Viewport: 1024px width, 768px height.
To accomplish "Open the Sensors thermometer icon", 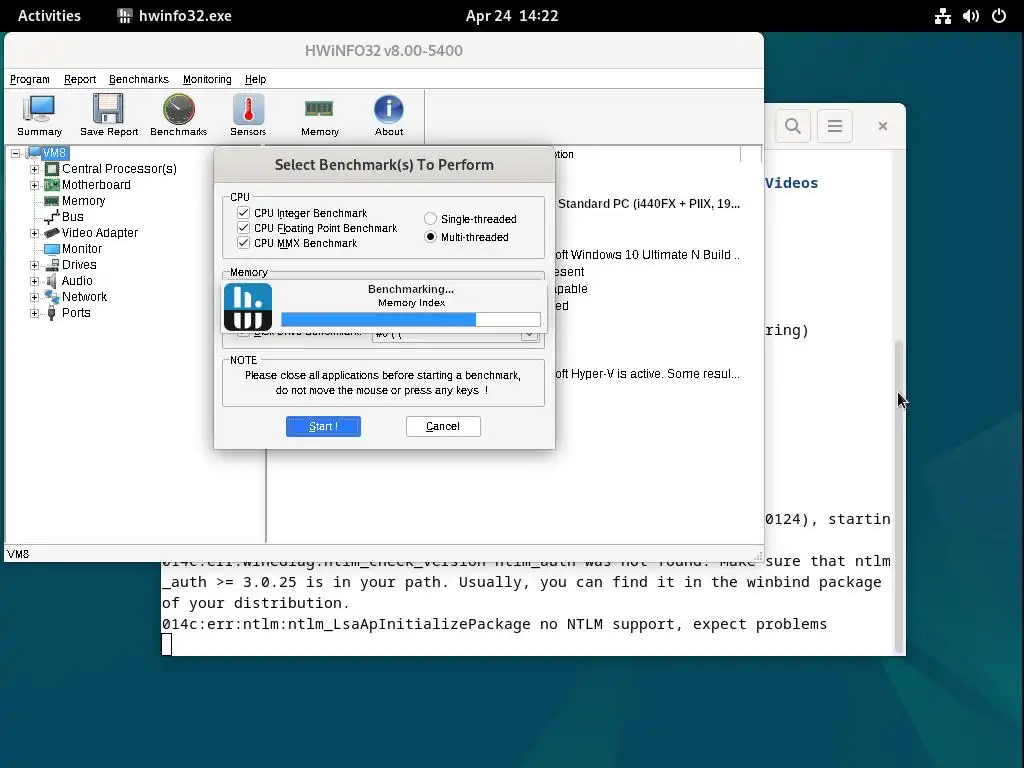I will (248, 109).
